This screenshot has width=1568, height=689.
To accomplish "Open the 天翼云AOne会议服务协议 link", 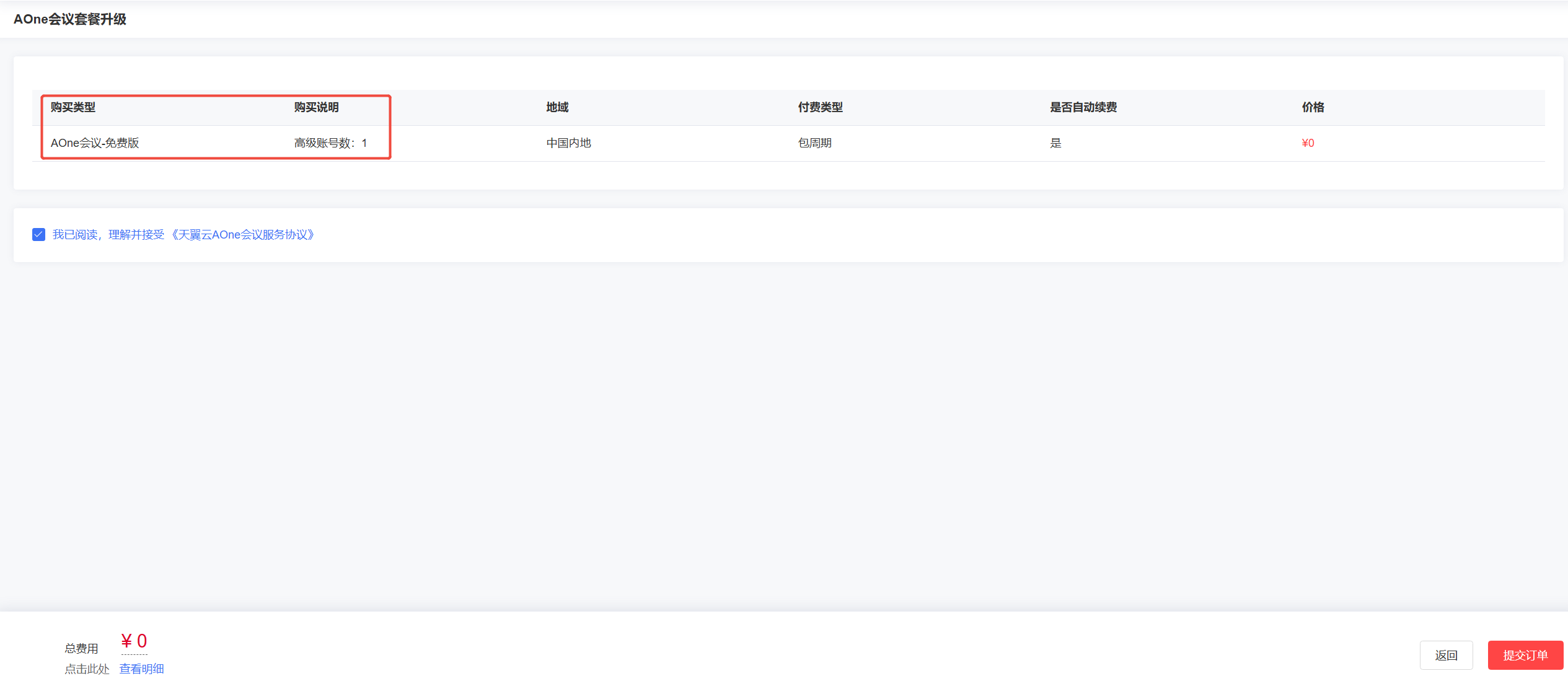I will (242, 235).
